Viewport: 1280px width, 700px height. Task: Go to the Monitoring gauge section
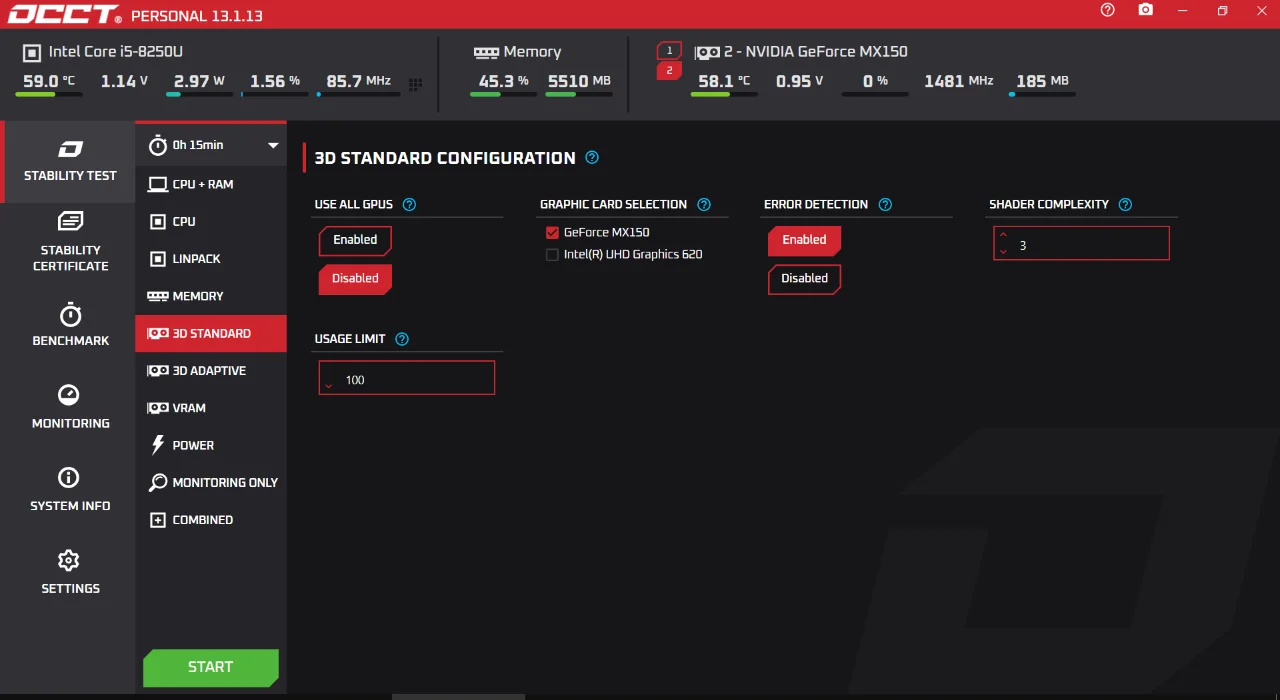point(70,407)
